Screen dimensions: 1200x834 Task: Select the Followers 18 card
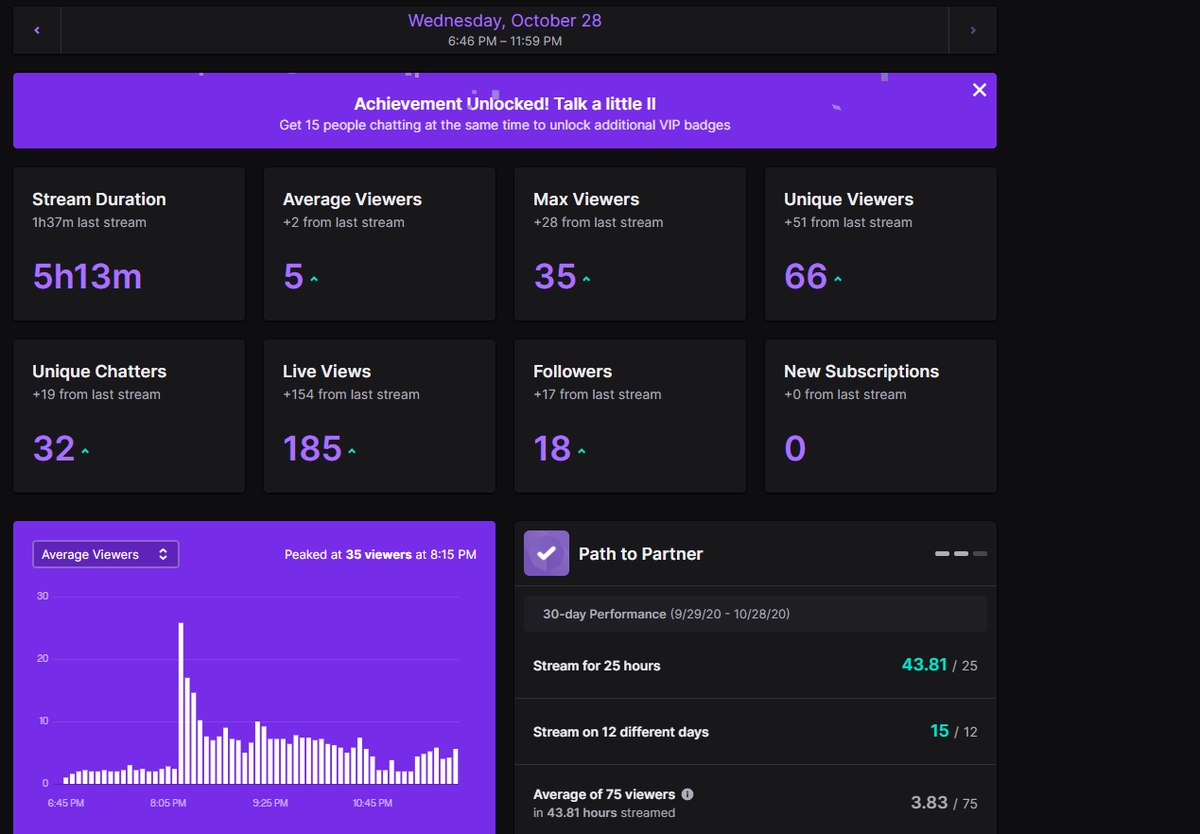pyautogui.click(x=630, y=416)
